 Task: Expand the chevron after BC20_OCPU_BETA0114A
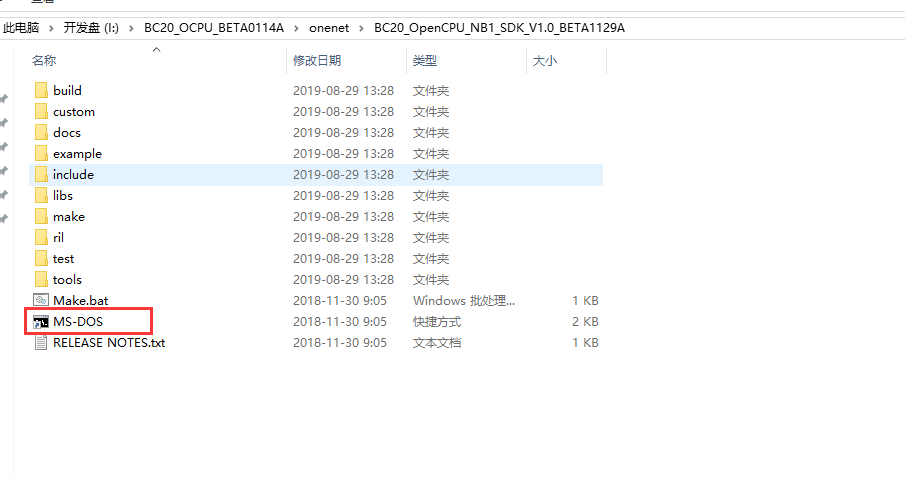297,28
